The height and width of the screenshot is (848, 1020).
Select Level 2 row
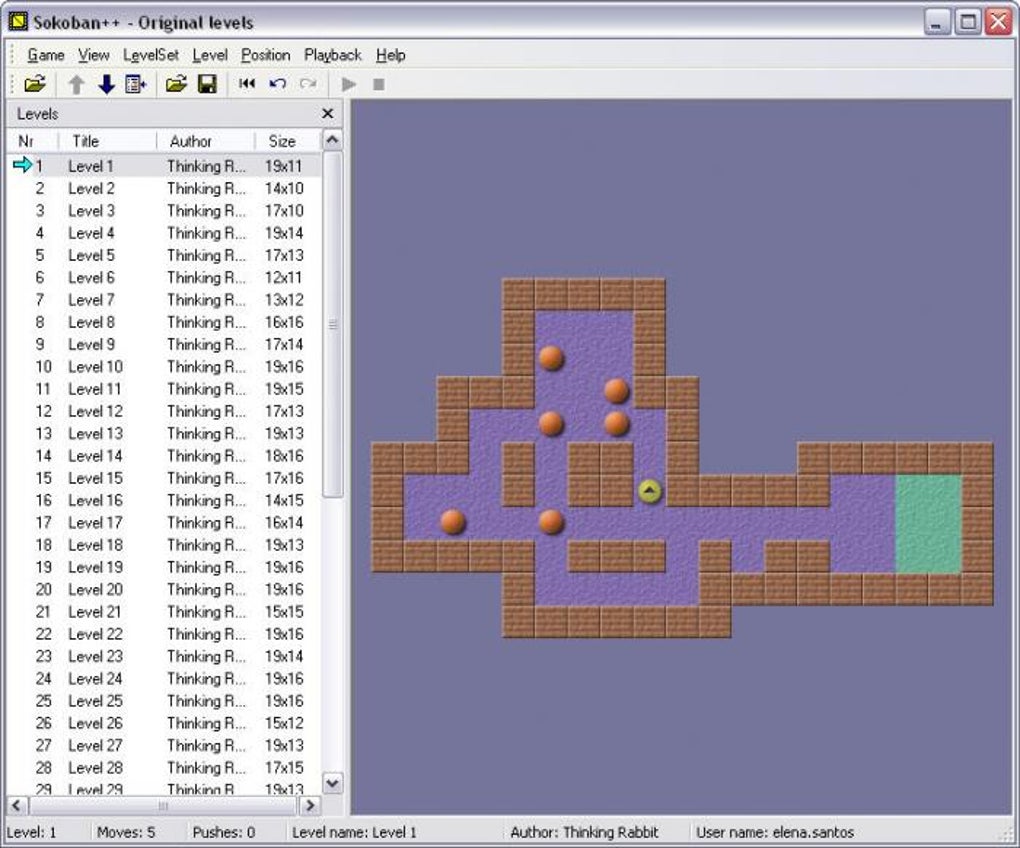point(164,189)
